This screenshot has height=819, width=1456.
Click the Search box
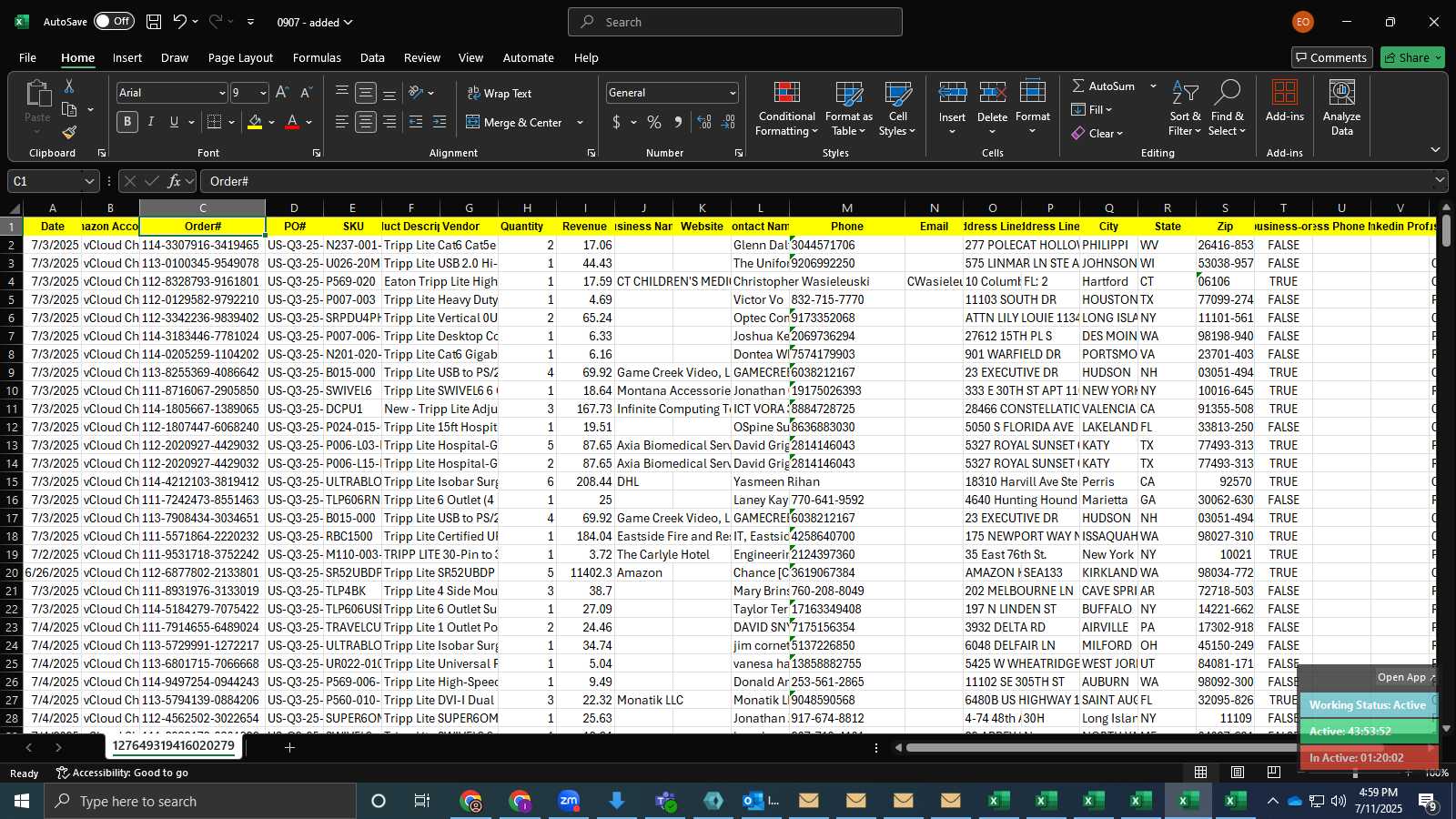pos(735,22)
